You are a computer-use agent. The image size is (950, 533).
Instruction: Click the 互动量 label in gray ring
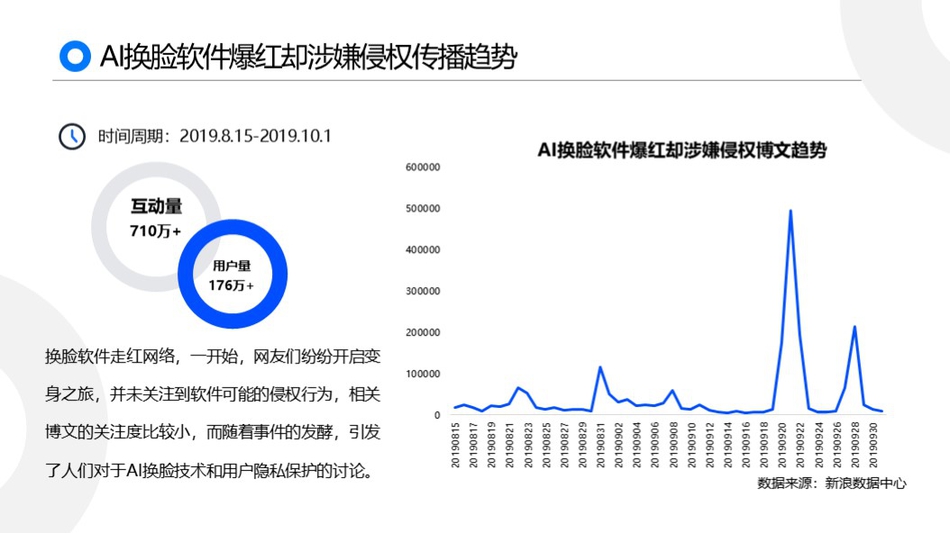point(156,207)
